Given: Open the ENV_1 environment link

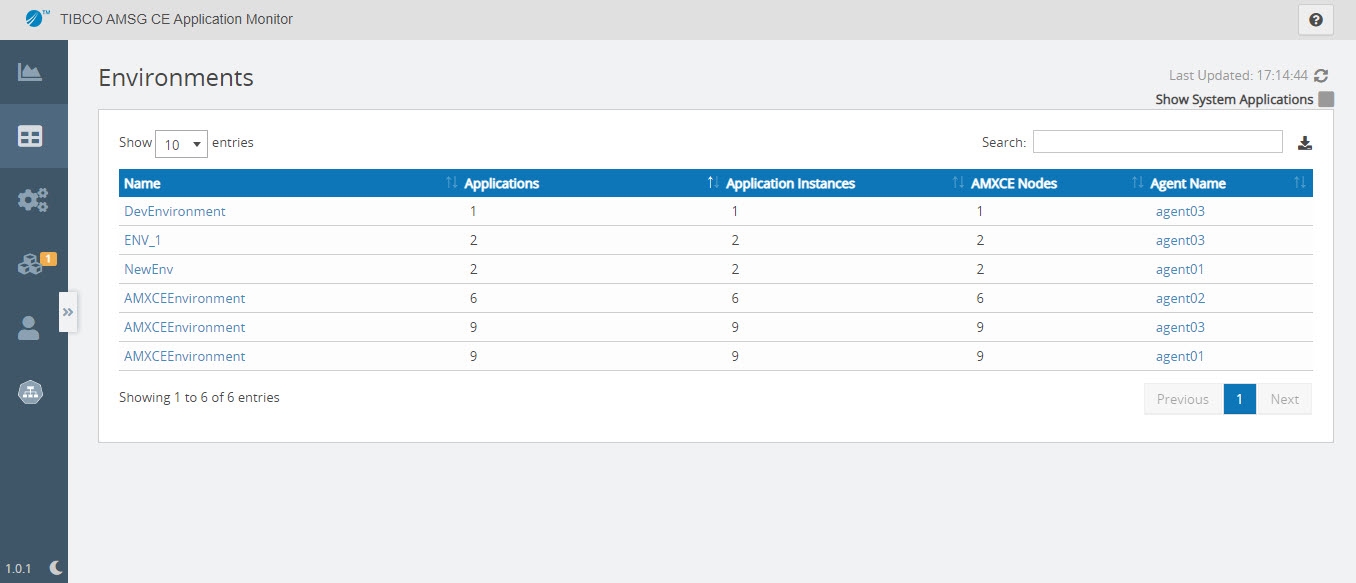Looking at the screenshot, I should coord(143,240).
